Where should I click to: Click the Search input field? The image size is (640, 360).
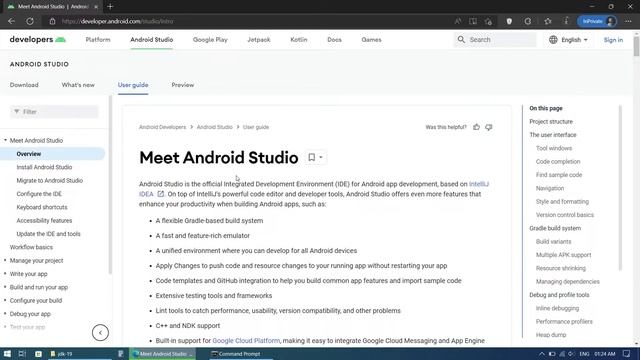(x=495, y=40)
